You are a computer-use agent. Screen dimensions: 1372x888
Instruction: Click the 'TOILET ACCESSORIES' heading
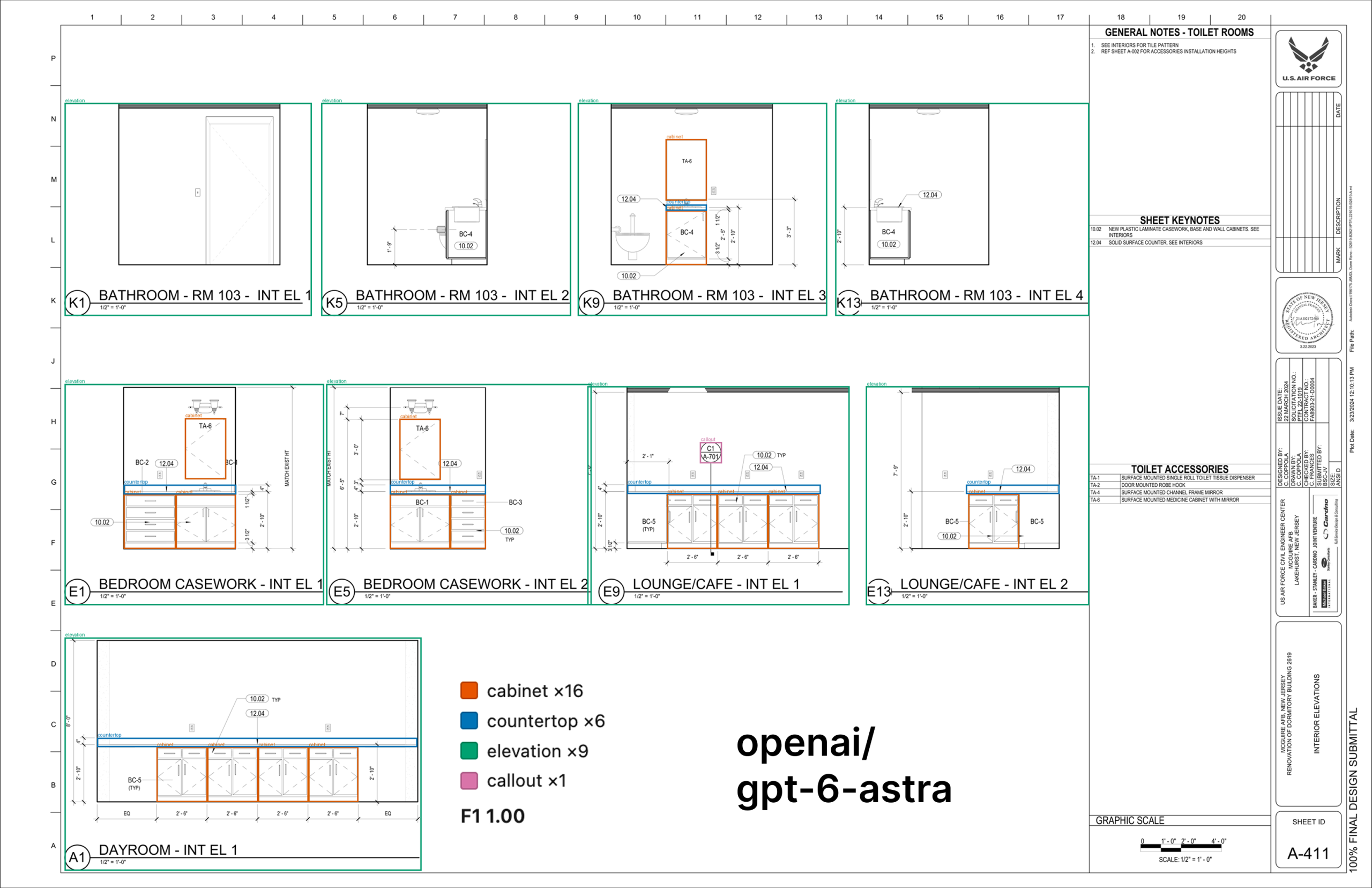point(1180,469)
